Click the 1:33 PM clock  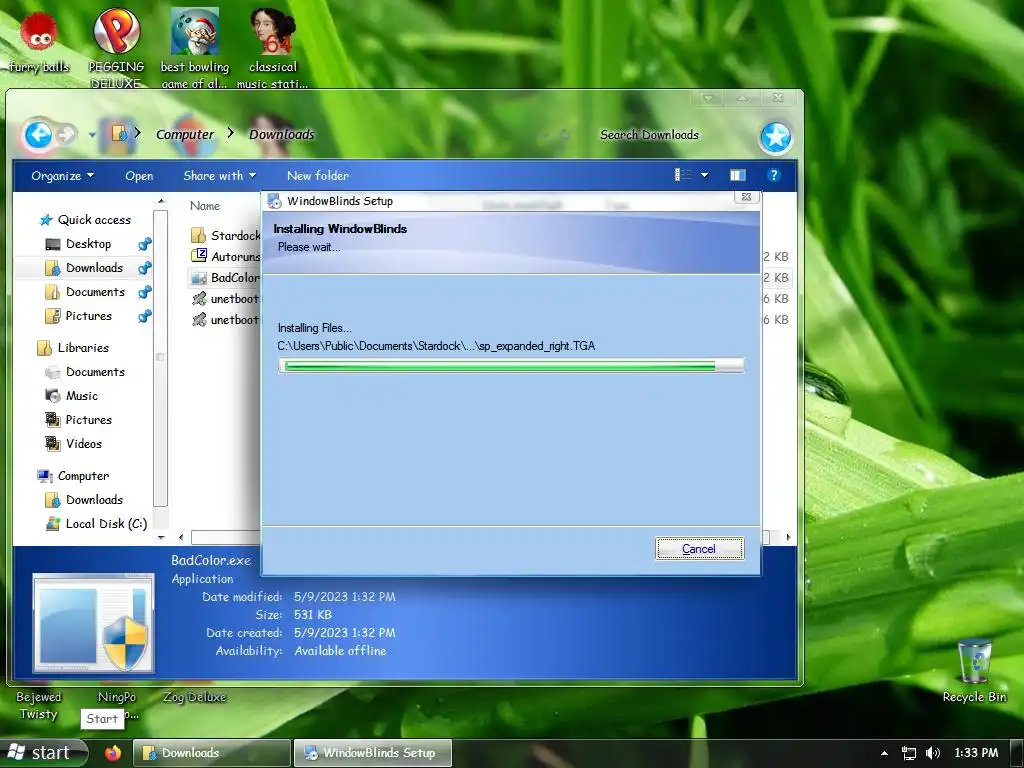976,753
